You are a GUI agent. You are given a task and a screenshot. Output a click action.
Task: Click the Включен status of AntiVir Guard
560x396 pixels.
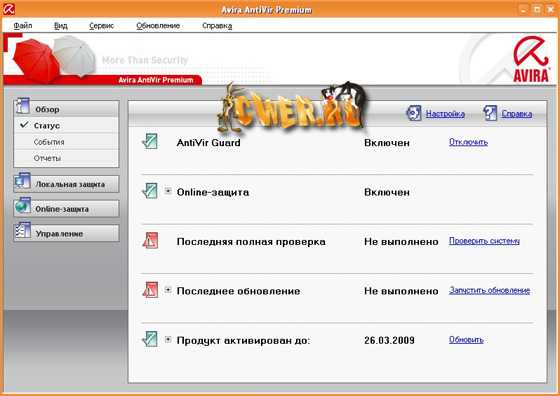[x=387, y=143]
